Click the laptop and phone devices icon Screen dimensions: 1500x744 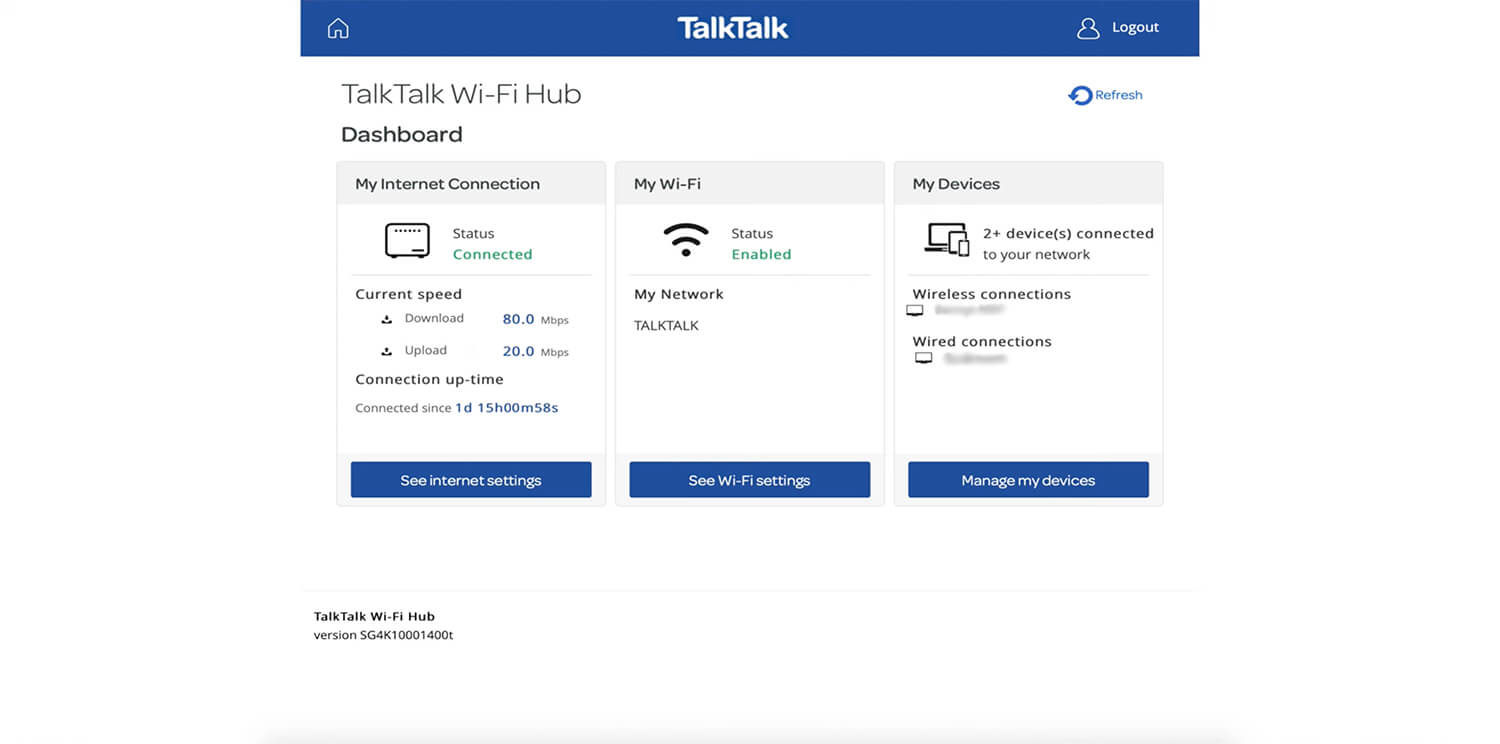(947, 240)
